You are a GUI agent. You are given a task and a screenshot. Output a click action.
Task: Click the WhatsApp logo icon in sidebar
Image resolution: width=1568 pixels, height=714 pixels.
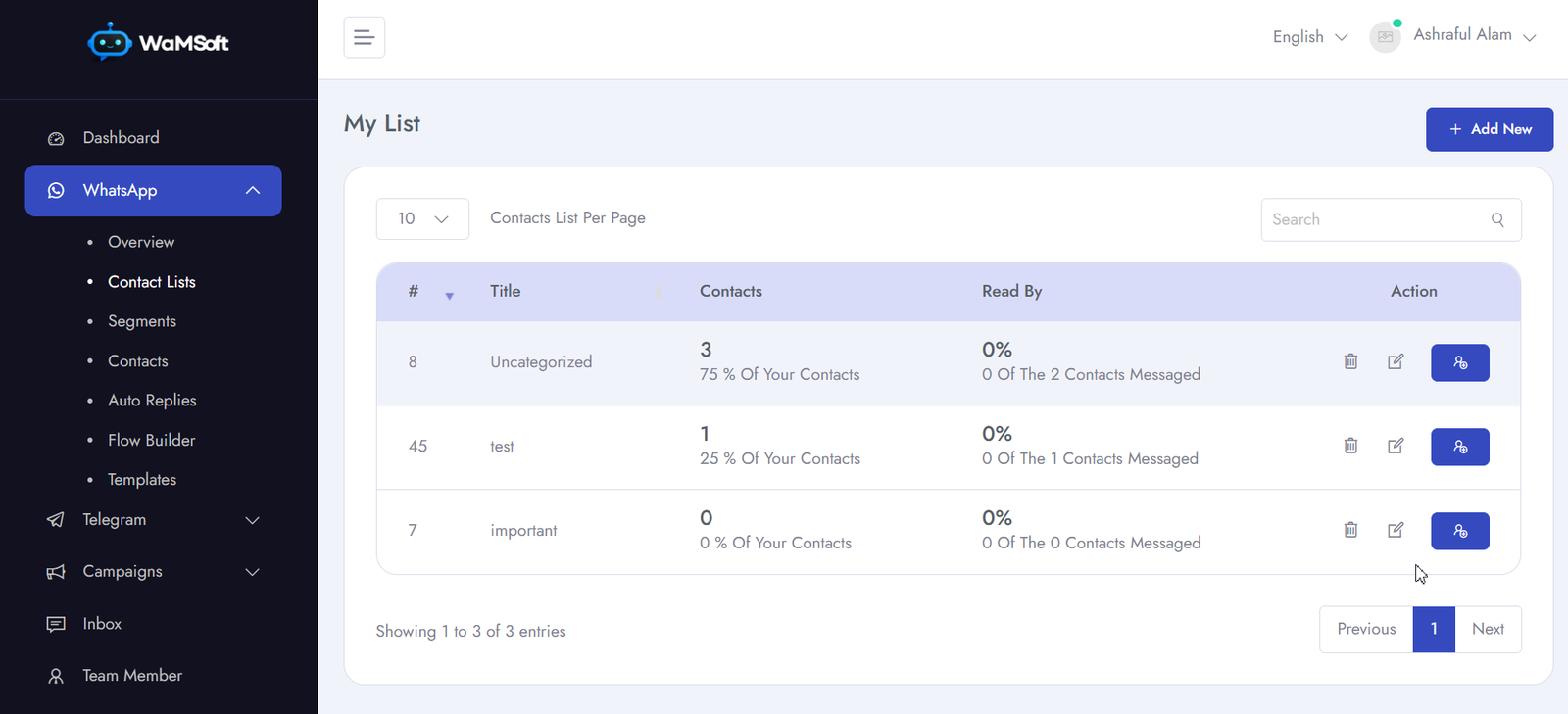(56, 191)
